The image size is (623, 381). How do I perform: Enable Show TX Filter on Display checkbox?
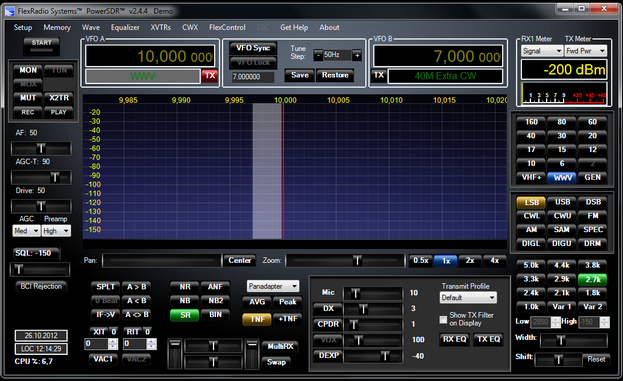point(443,319)
